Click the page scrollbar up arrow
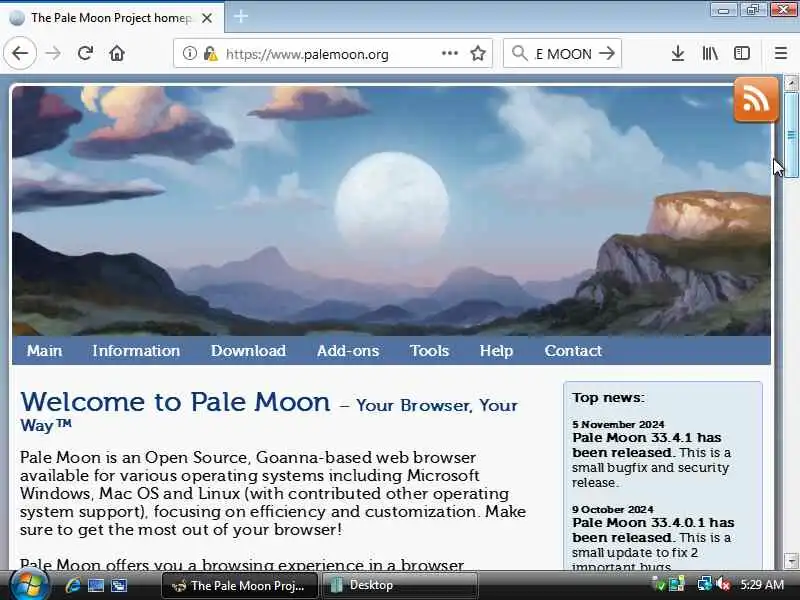 point(791,82)
